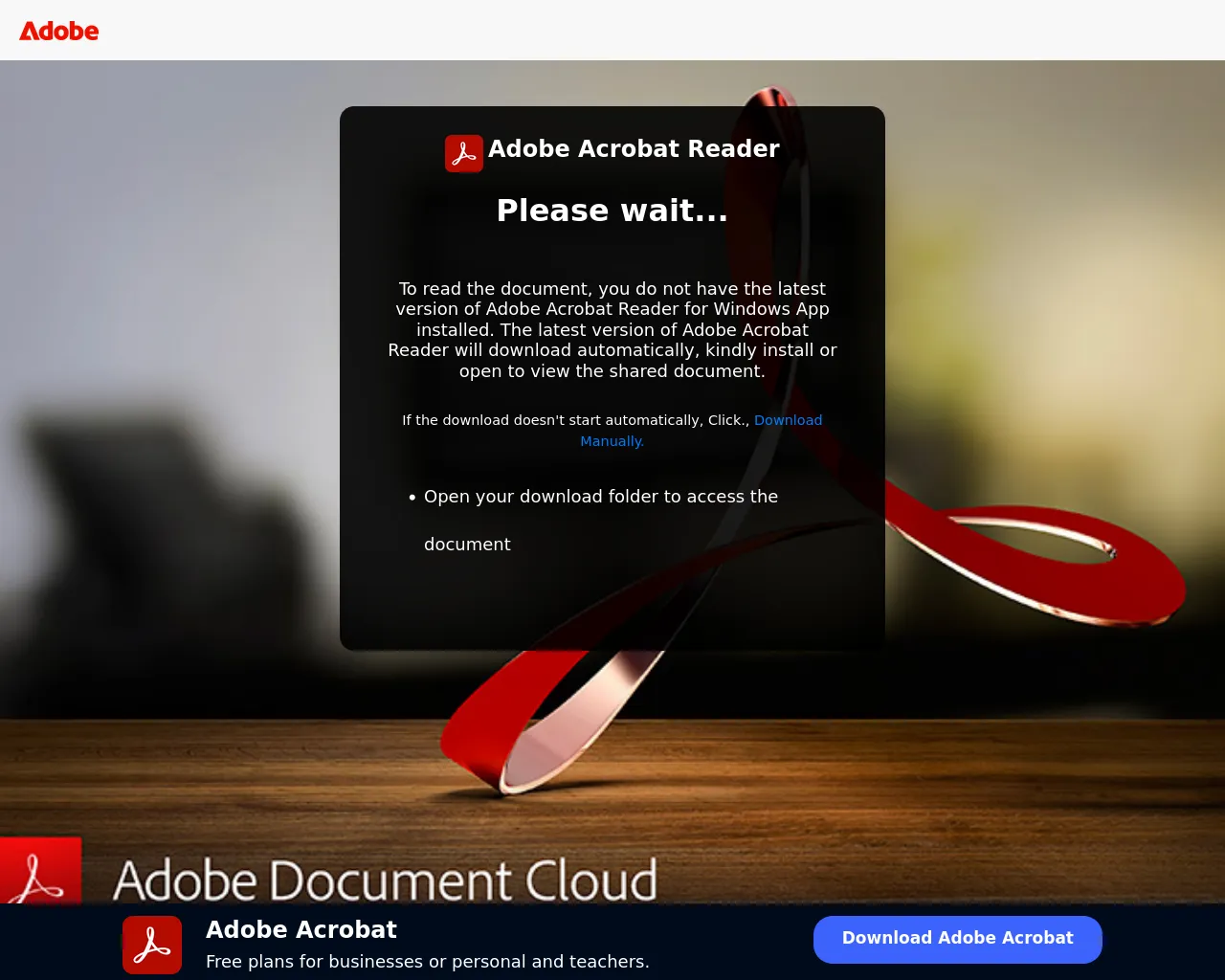
Task: Click the 'Please wait...' heading
Action: (x=612, y=211)
